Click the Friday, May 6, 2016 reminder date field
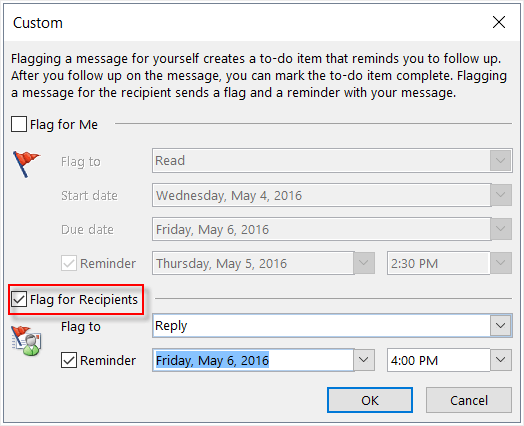 click(253, 360)
